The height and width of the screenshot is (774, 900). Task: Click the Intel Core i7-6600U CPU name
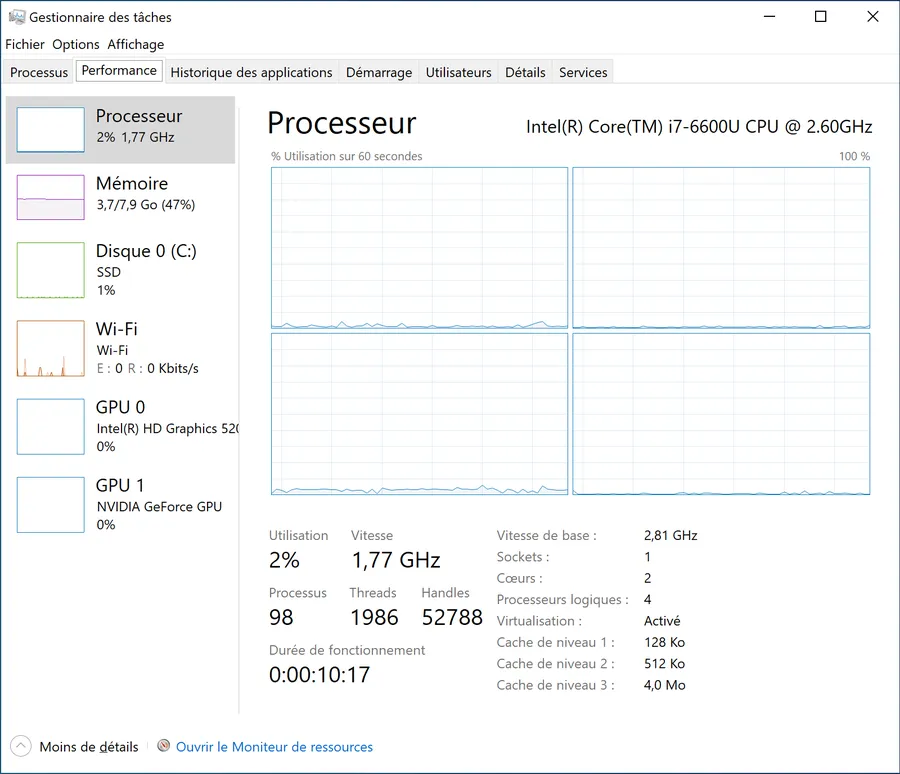pyautogui.click(x=699, y=126)
